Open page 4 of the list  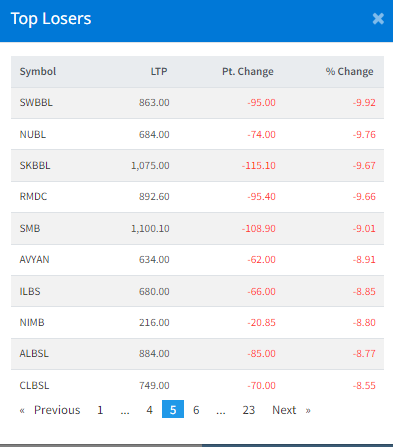coord(149,410)
